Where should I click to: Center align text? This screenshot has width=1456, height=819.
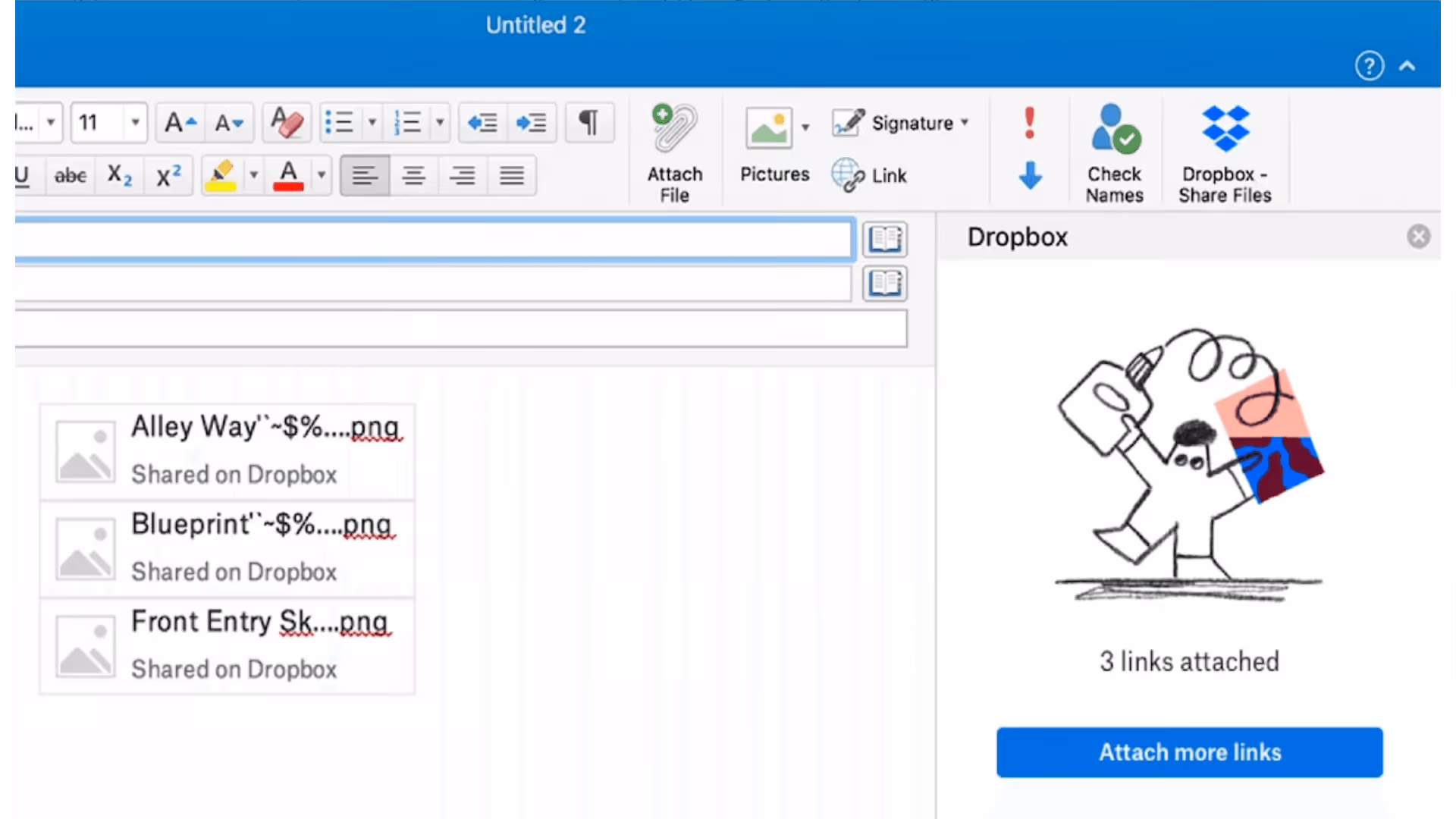413,175
